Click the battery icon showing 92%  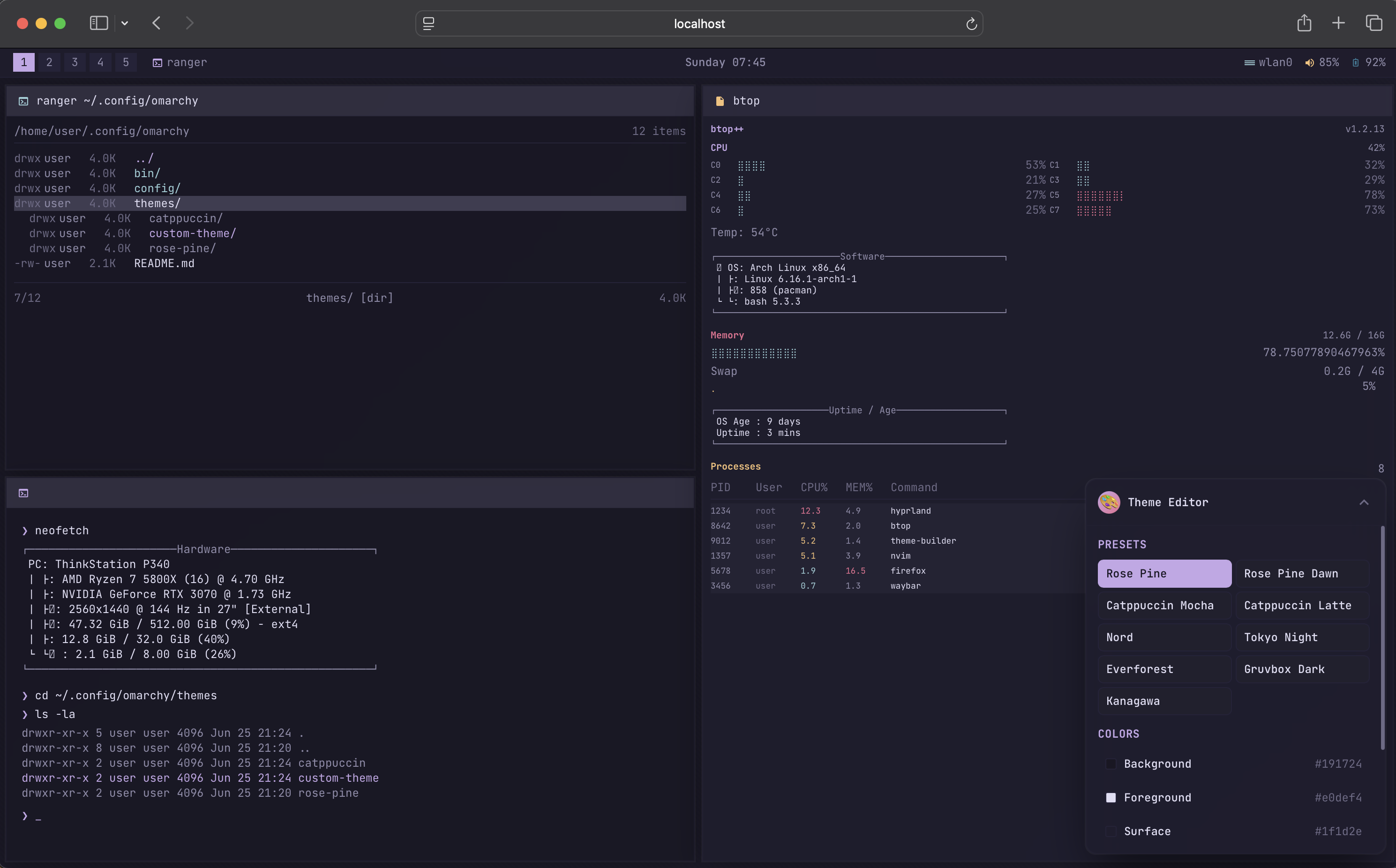(x=1355, y=63)
